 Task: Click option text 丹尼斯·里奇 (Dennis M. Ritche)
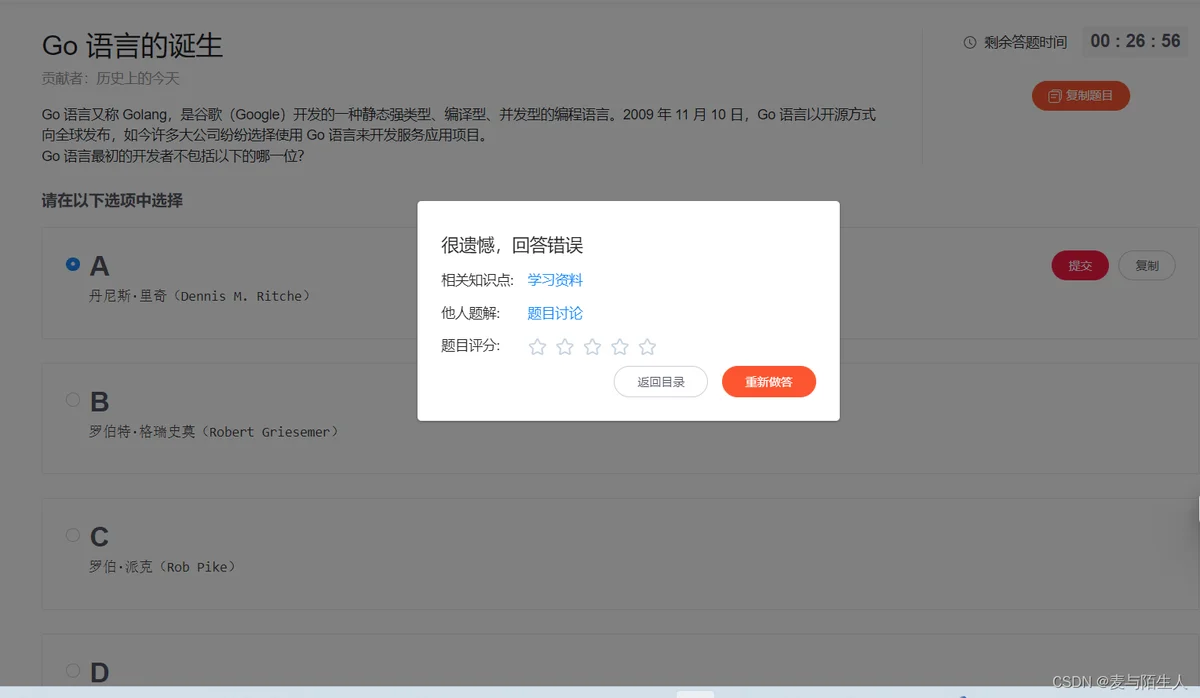click(x=200, y=296)
